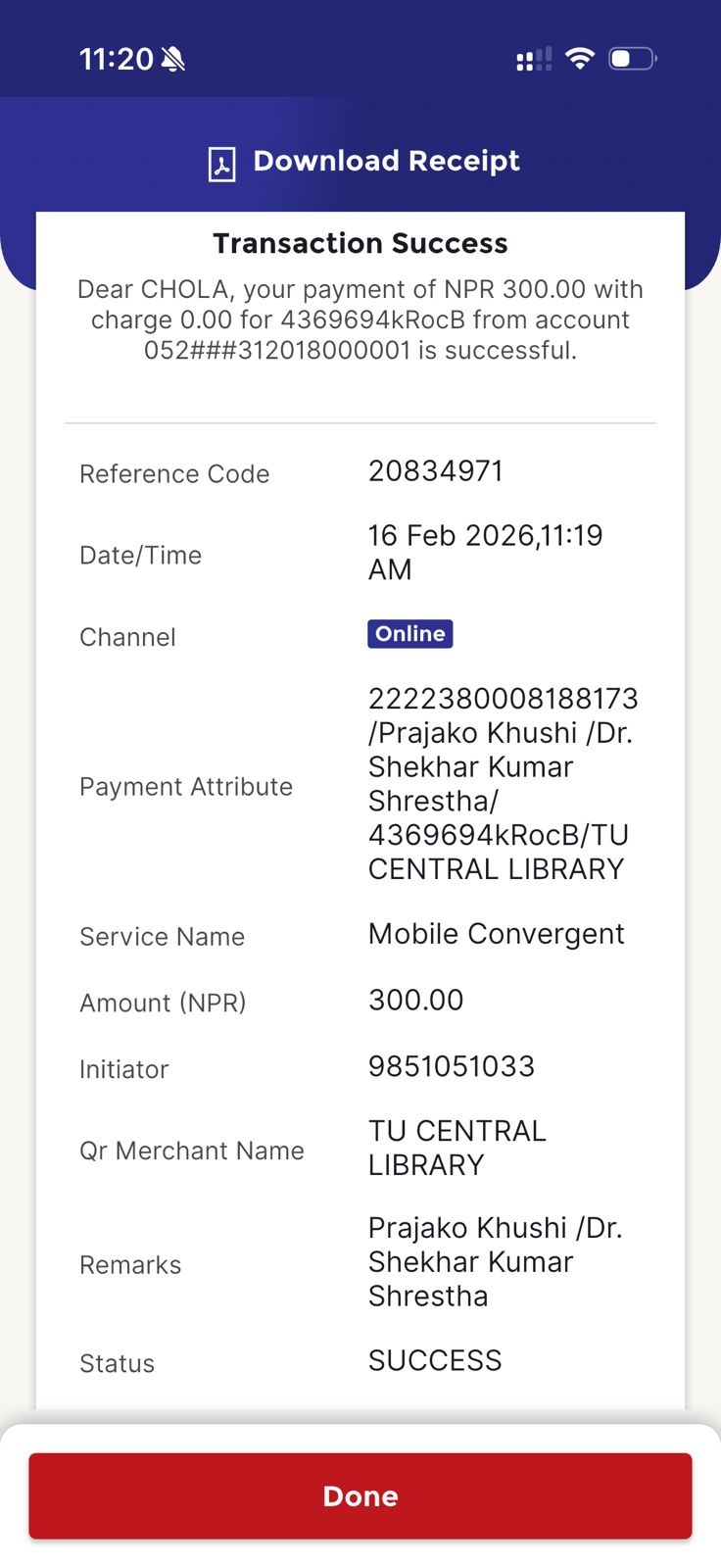Tap the SUCCESS status value
Image resolution: width=721 pixels, height=1568 pixels.
click(x=435, y=1360)
